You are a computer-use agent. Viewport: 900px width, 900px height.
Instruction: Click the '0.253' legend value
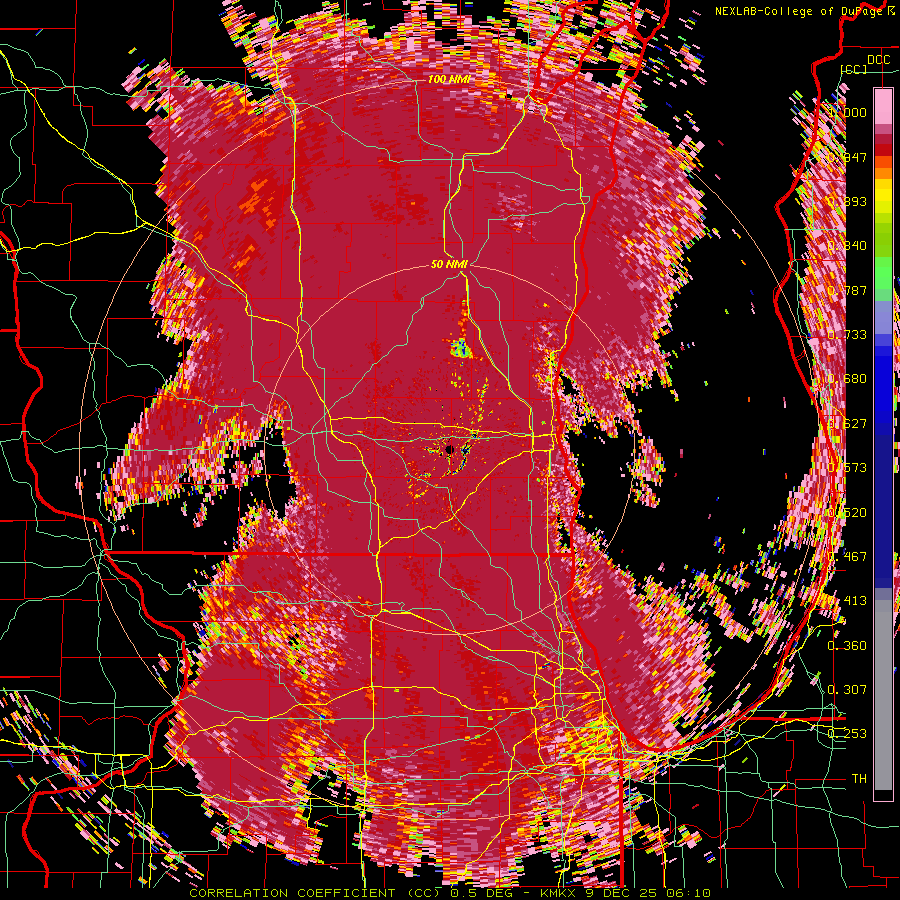(x=847, y=734)
